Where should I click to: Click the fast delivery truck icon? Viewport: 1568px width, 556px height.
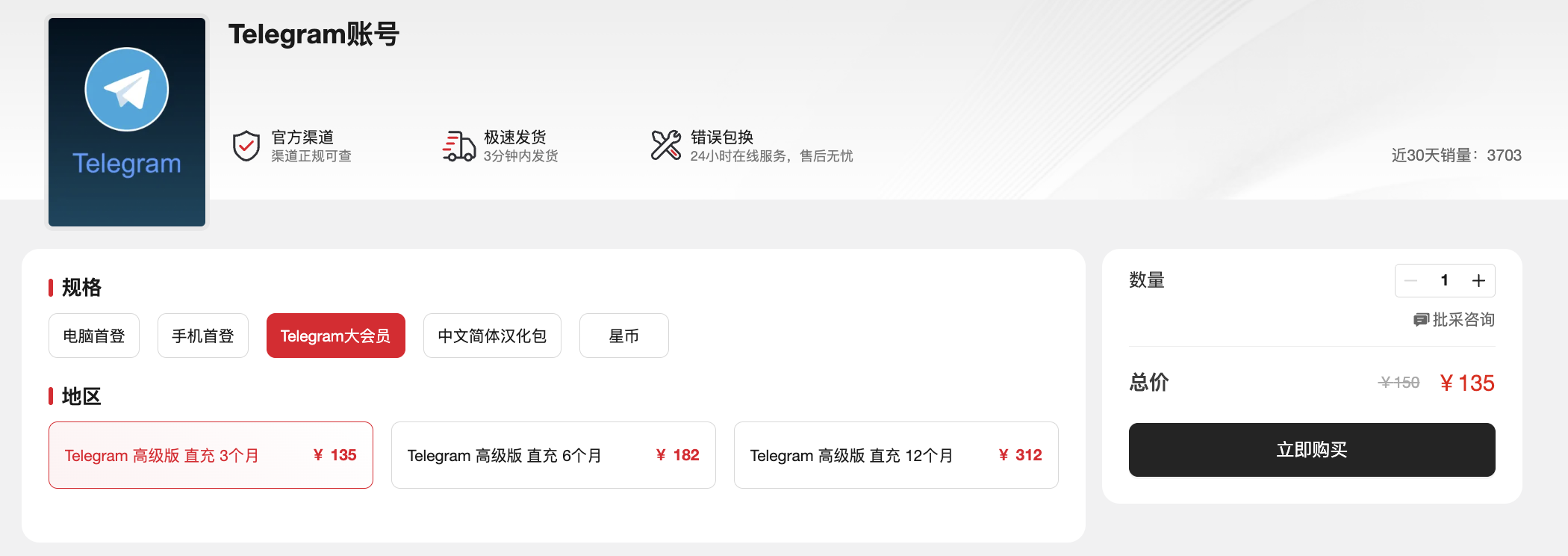(458, 146)
